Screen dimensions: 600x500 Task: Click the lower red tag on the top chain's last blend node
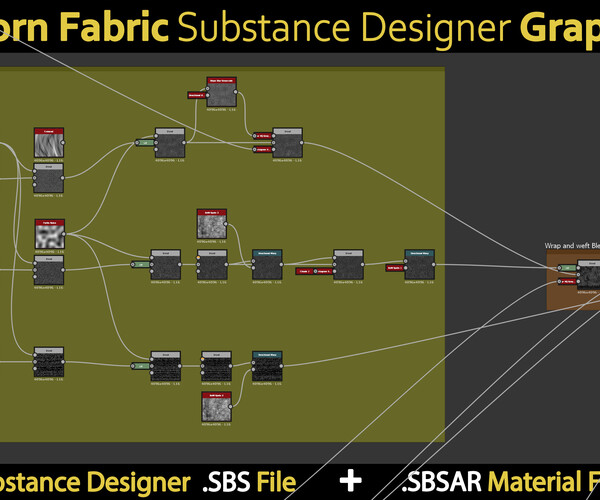click(x=262, y=150)
